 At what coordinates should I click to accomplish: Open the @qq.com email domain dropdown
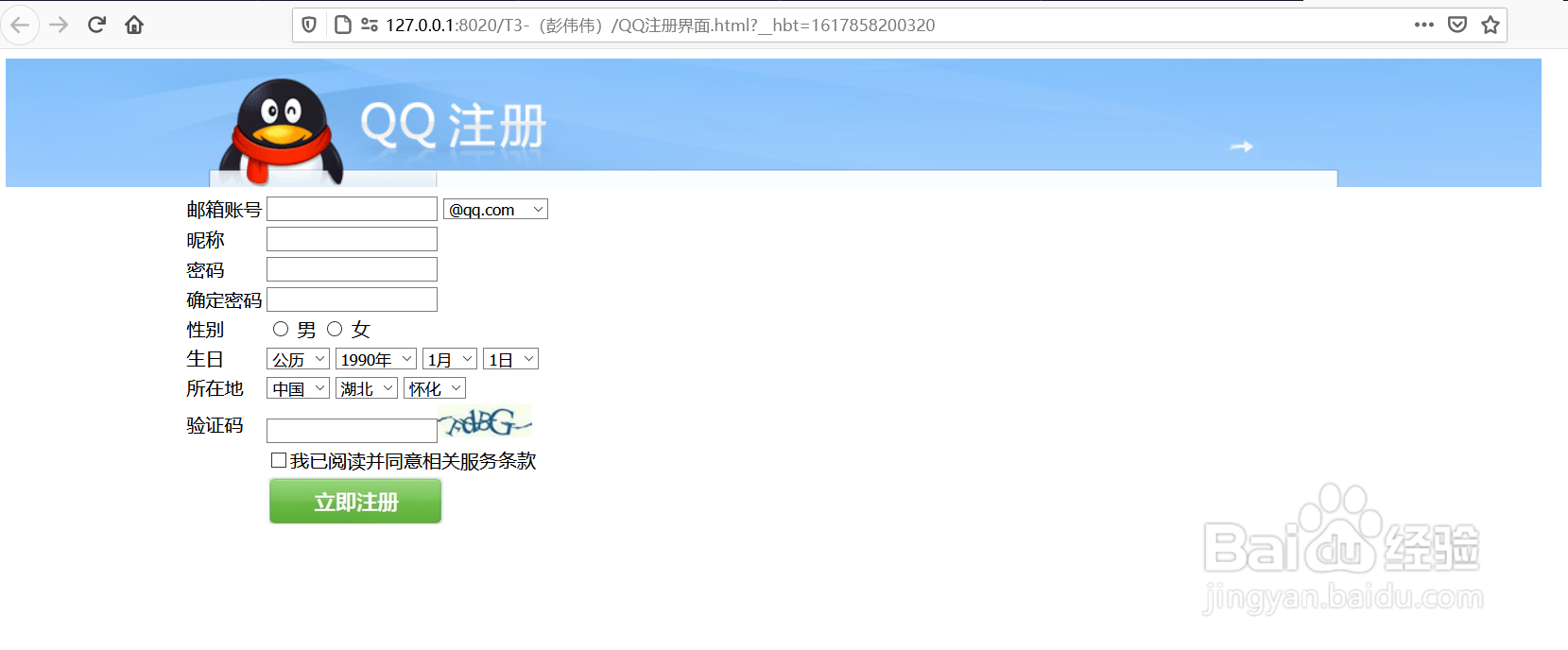495,209
